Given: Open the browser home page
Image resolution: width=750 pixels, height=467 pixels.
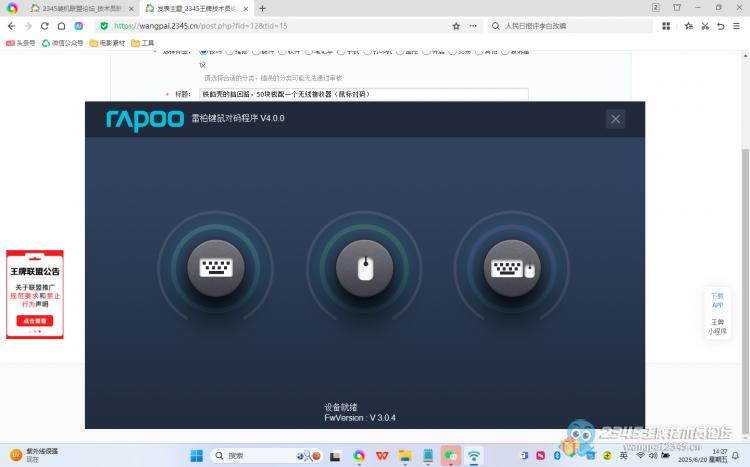Looking at the screenshot, I should tap(62, 26).
